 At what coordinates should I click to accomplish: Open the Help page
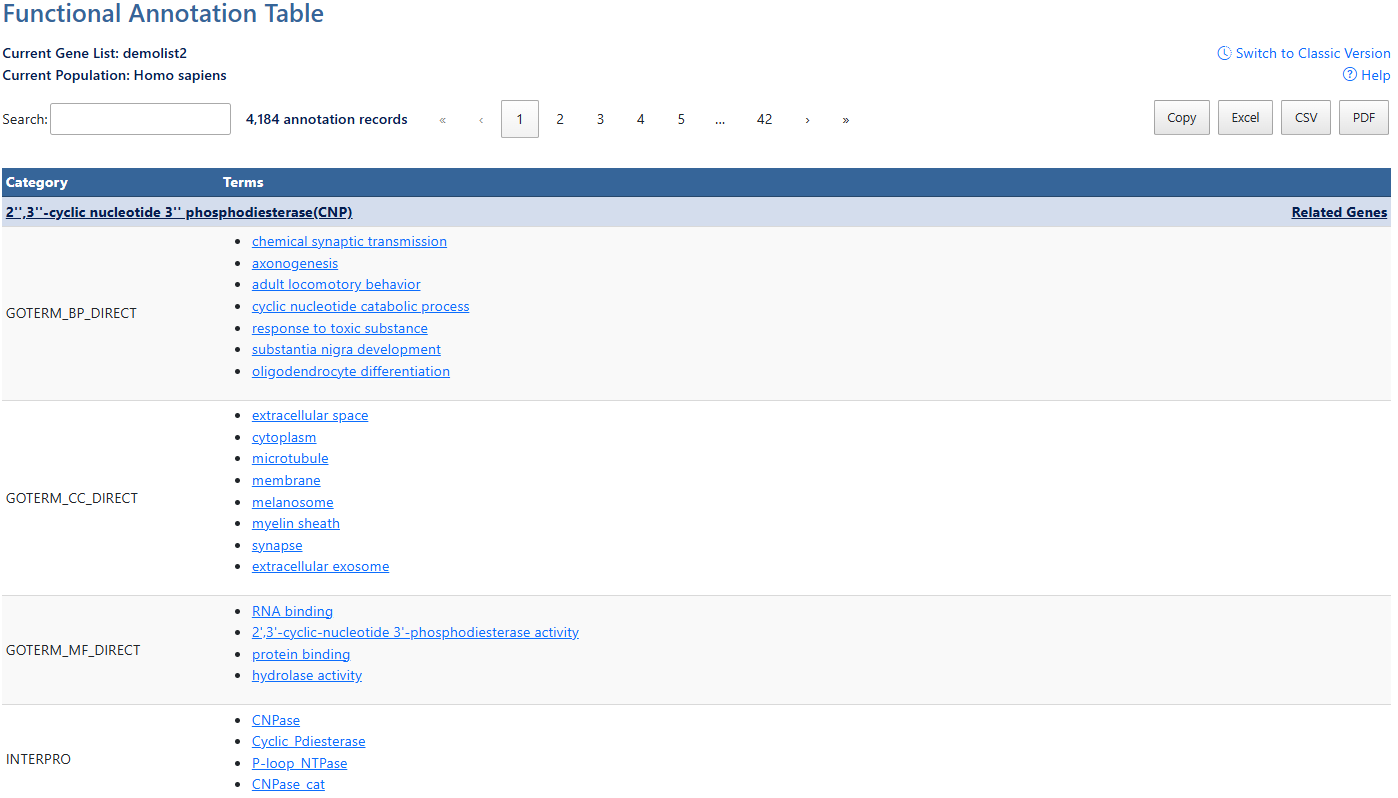(x=1373, y=75)
